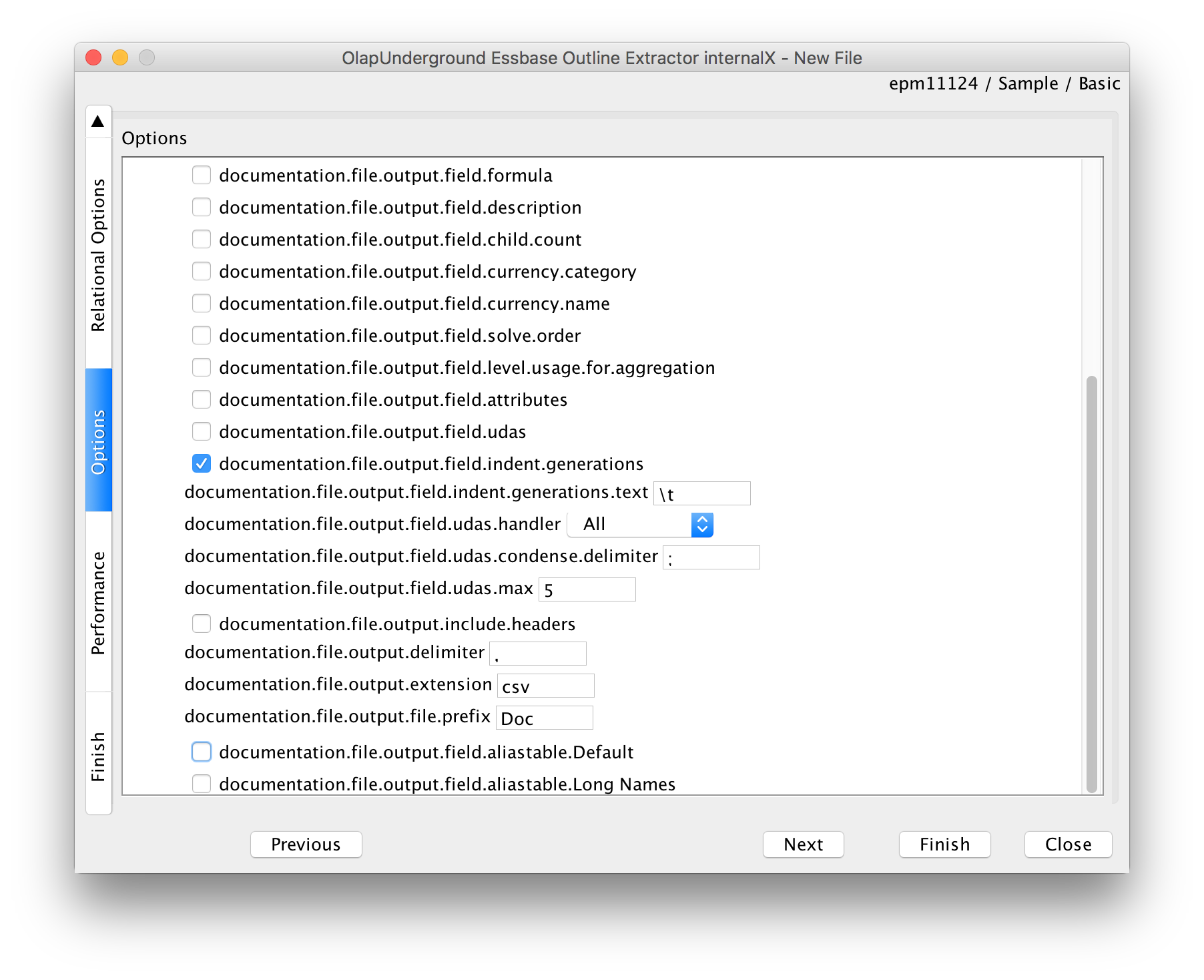
Task: Click the Next button
Action: pyautogui.click(x=804, y=844)
